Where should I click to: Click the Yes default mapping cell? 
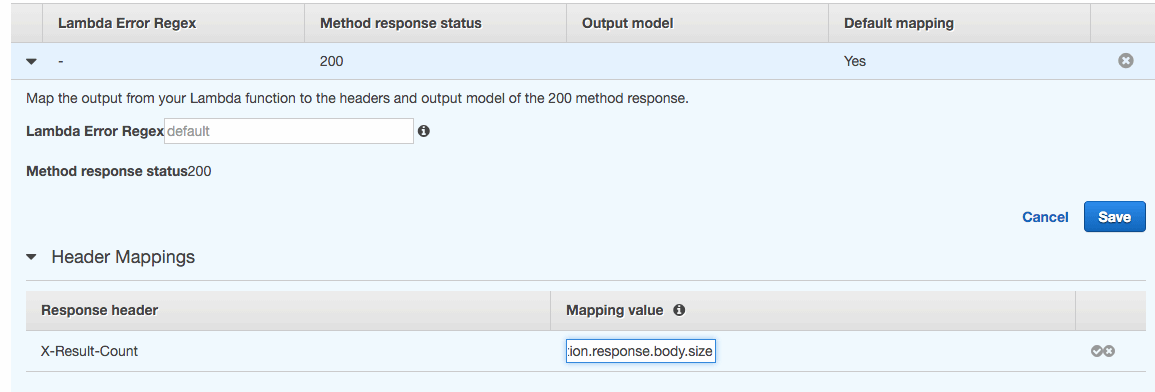coord(854,61)
